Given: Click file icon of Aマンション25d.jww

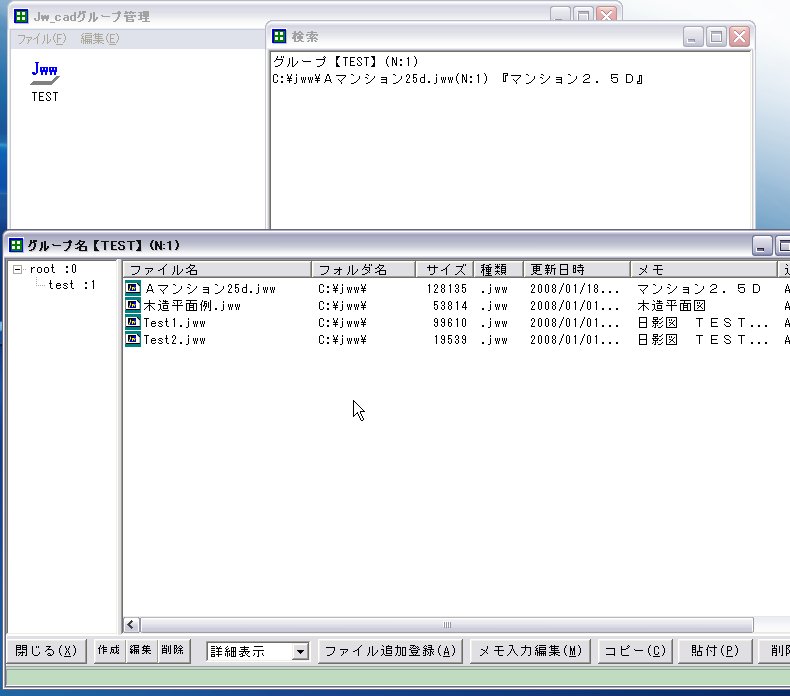Looking at the screenshot, I should 133,288.
